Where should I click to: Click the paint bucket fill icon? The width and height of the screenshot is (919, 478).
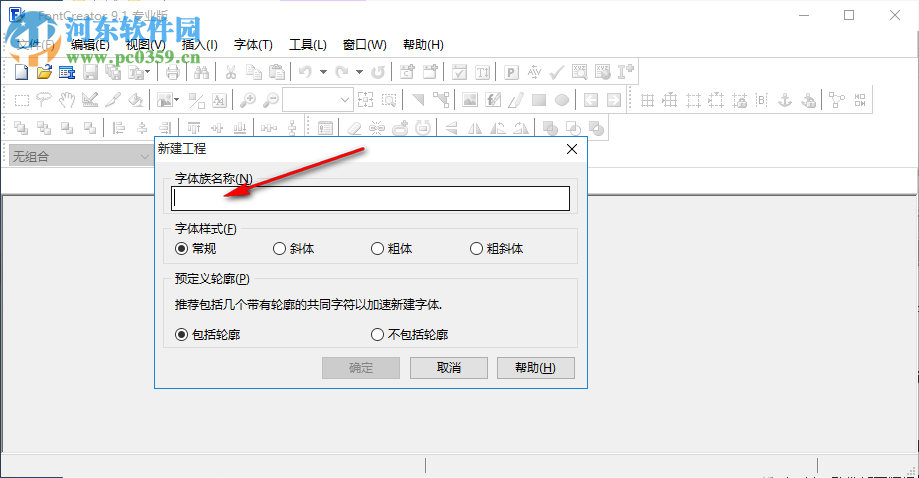pos(135,100)
